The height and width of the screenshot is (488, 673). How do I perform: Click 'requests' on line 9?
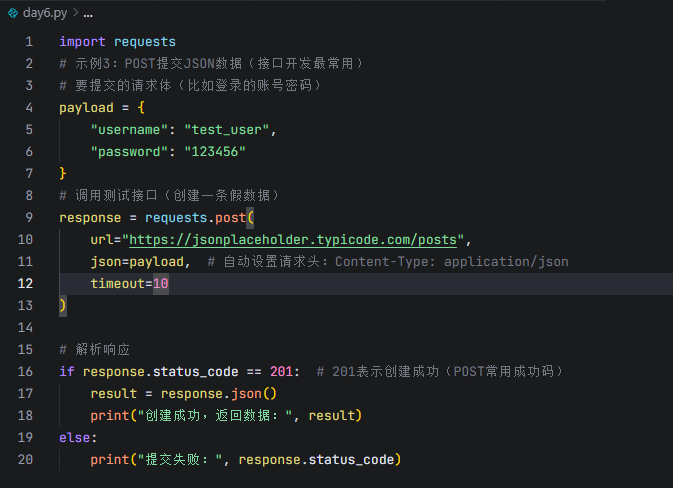point(176,218)
